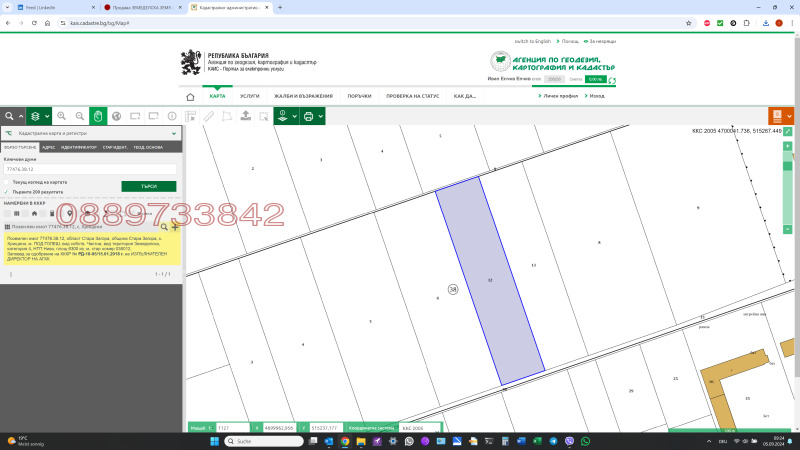Expand the orange panel dropdown at right

(x=790, y=116)
